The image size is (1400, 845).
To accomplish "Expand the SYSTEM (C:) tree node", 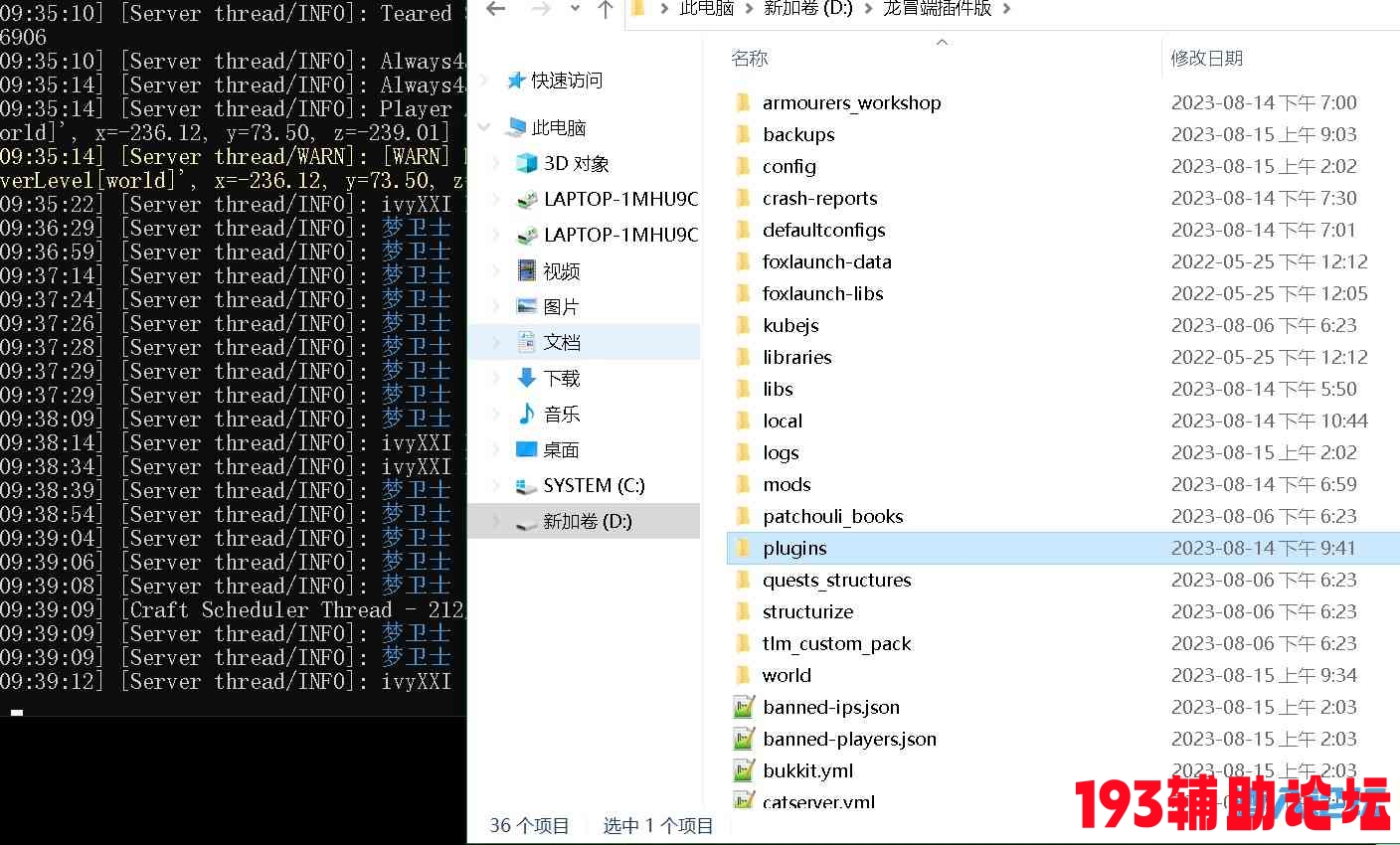I will tap(497, 485).
